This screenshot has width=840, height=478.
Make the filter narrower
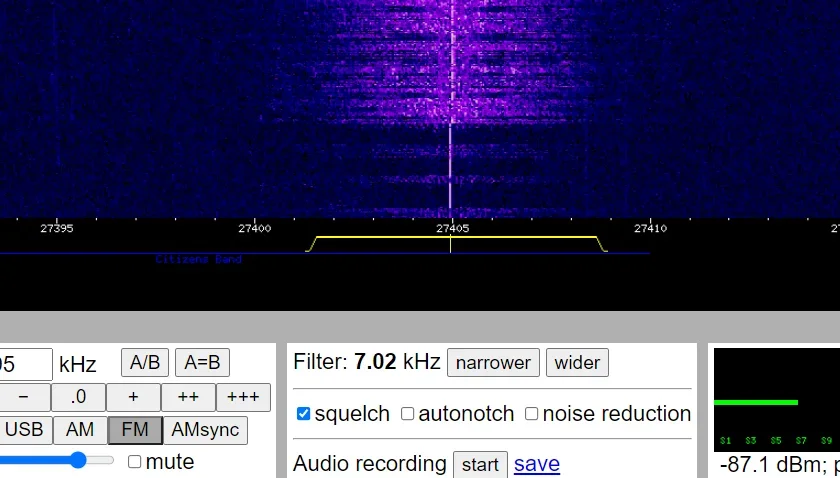click(493, 363)
